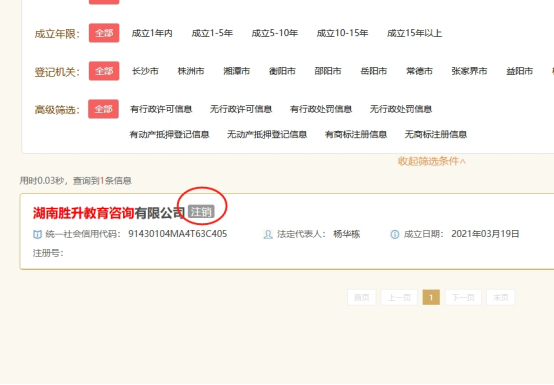554x385 pixels.
Task: Click the 注销 status badge
Action: coord(201,212)
